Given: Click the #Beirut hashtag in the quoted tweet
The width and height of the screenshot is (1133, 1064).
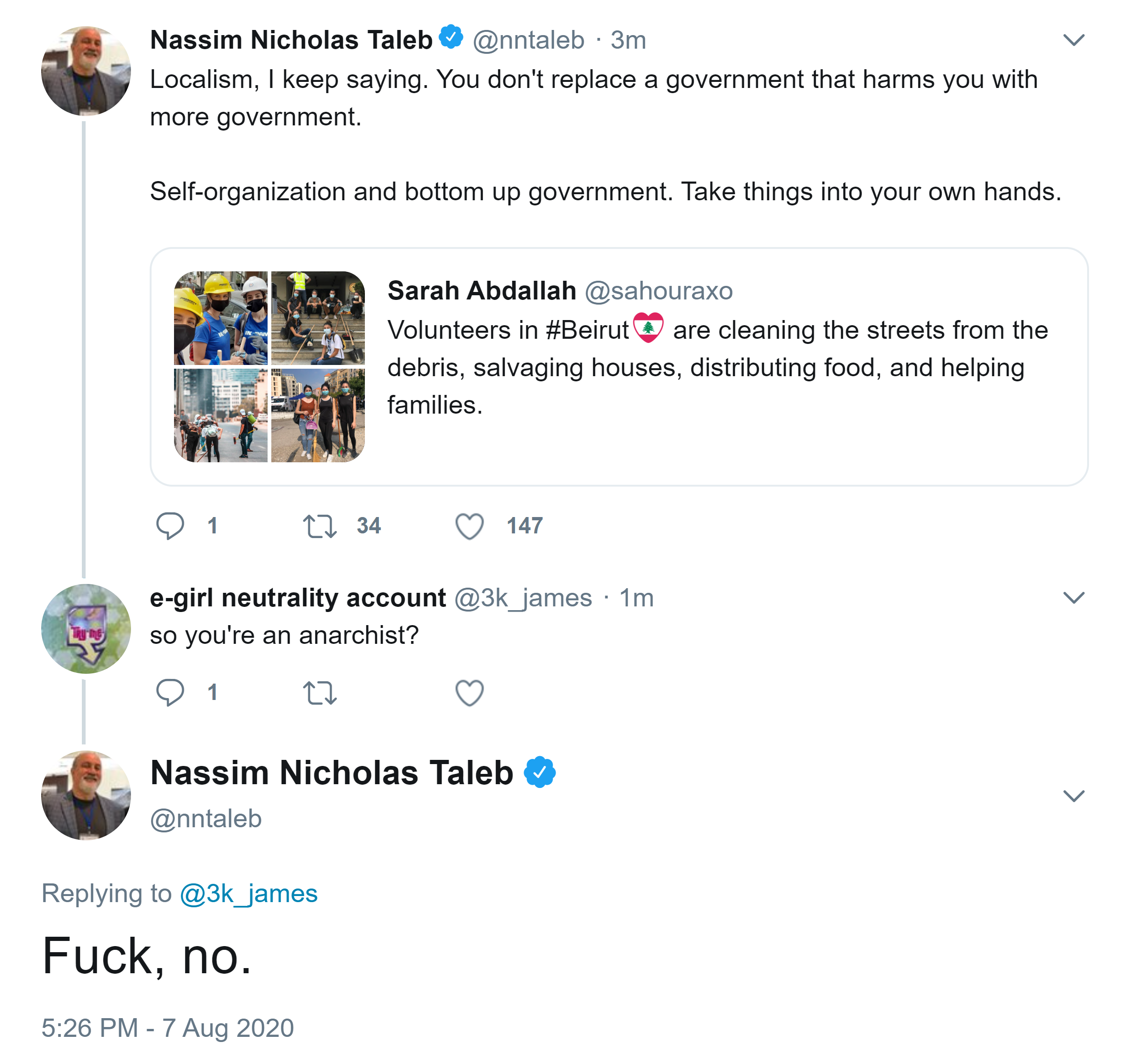Looking at the screenshot, I should coord(587,330).
